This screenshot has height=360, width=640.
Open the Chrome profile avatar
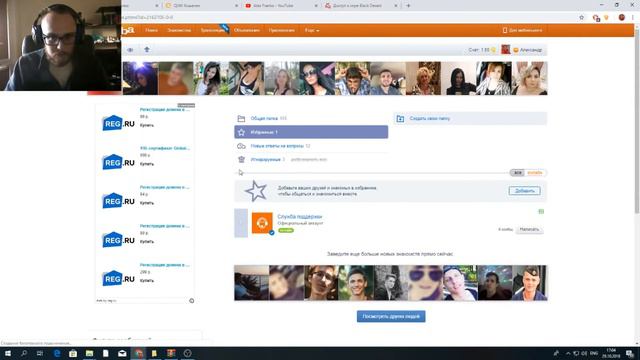622,18
